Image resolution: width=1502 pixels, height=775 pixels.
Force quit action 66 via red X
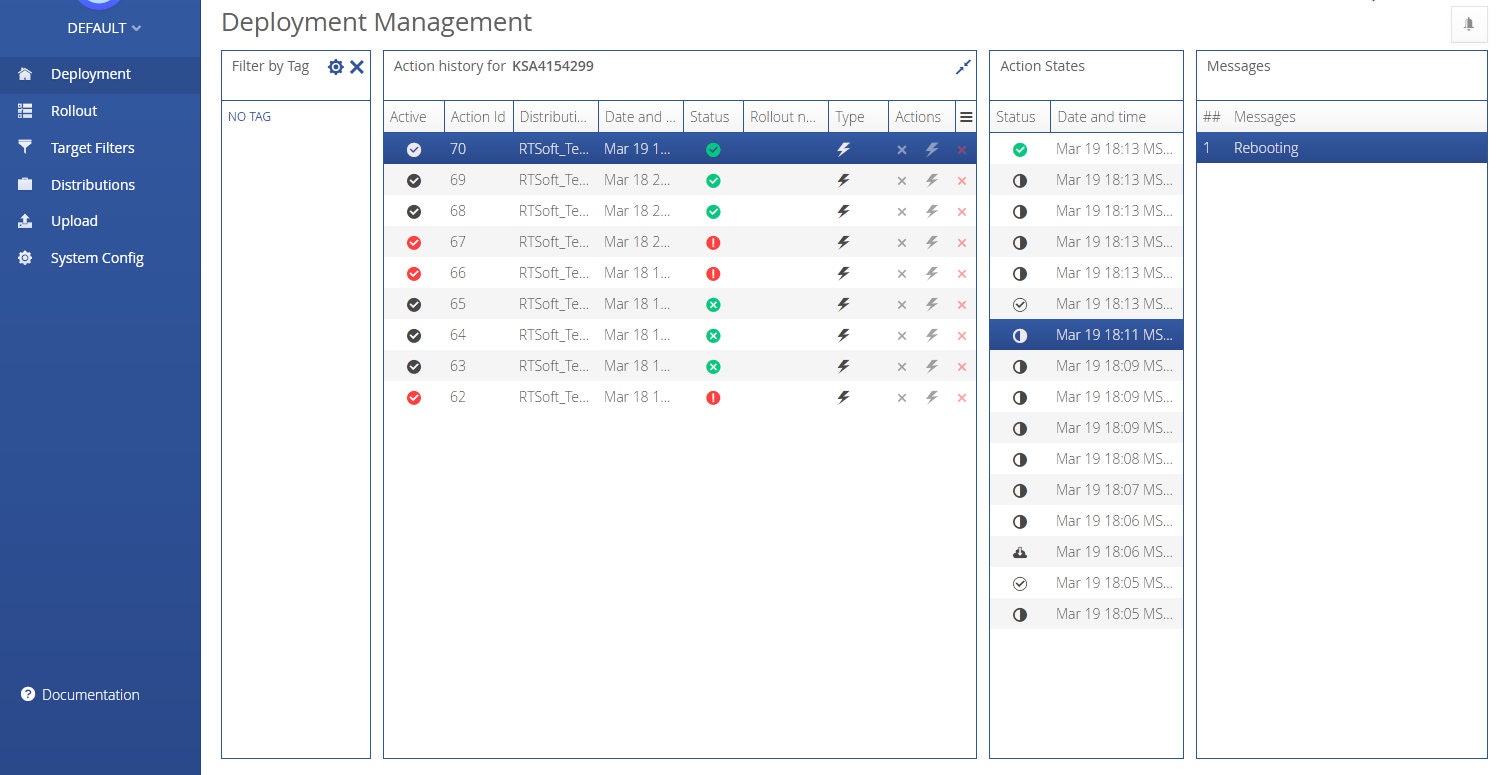(962, 274)
